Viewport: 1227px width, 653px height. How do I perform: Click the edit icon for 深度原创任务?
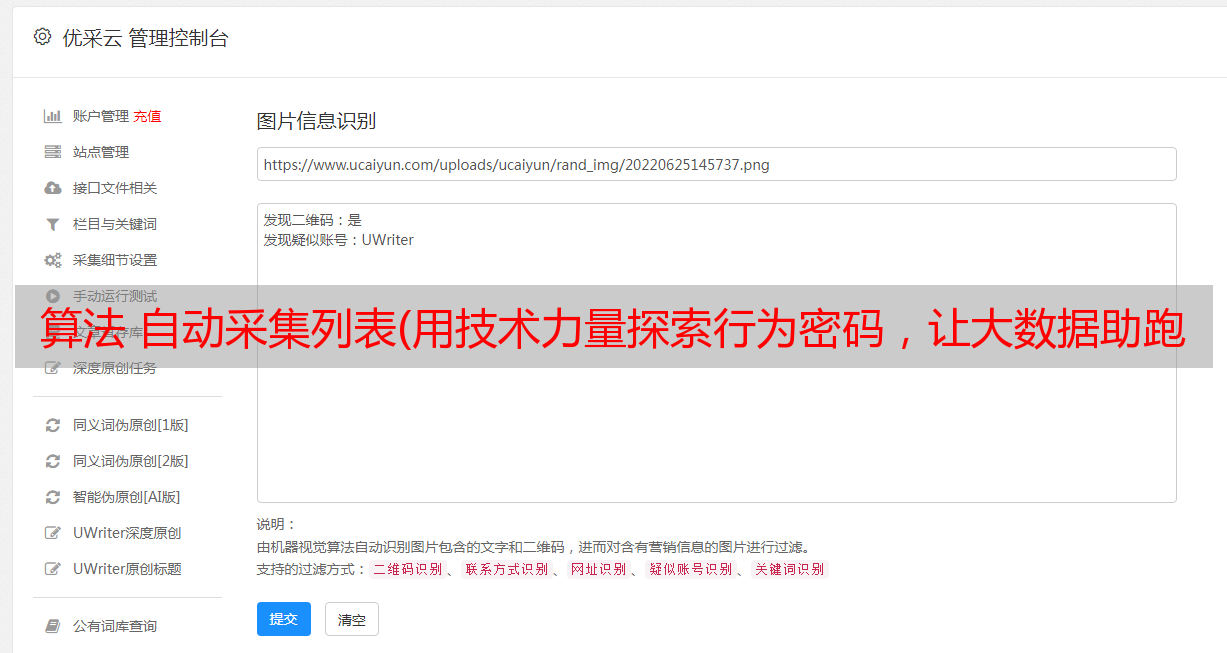pyautogui.click(x=53, y=368)
